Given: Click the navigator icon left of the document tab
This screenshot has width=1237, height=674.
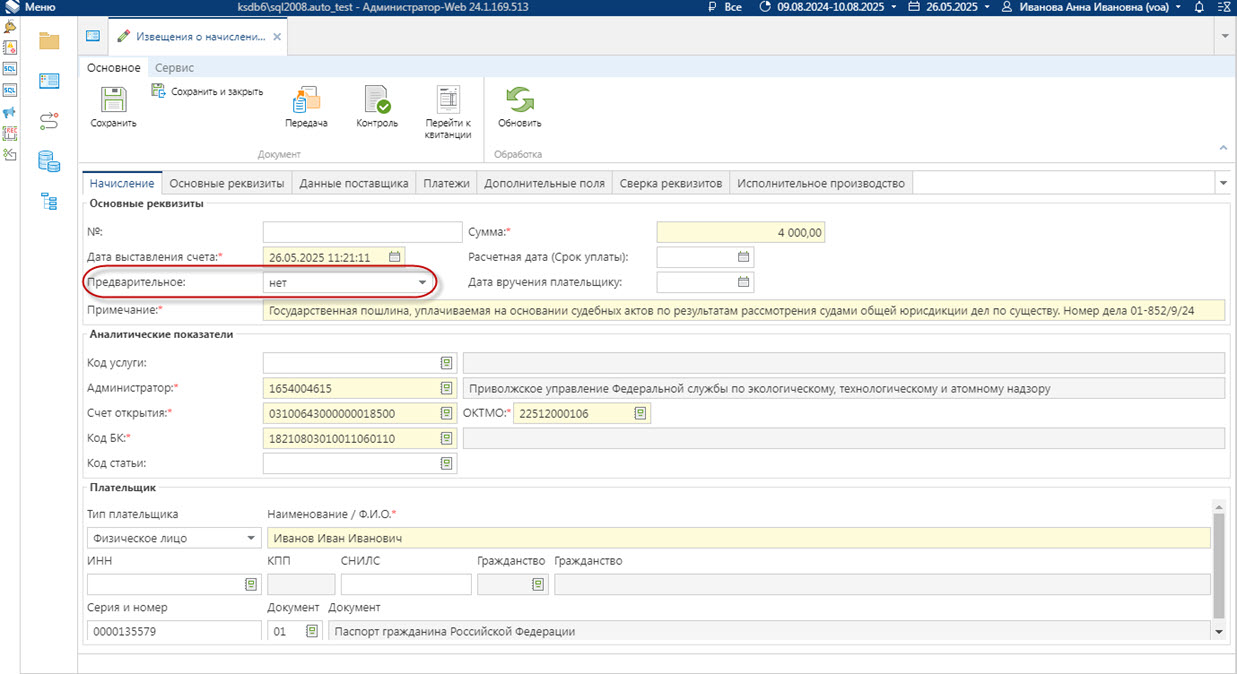Looking at the screenshot, I should tap(93, 36).
